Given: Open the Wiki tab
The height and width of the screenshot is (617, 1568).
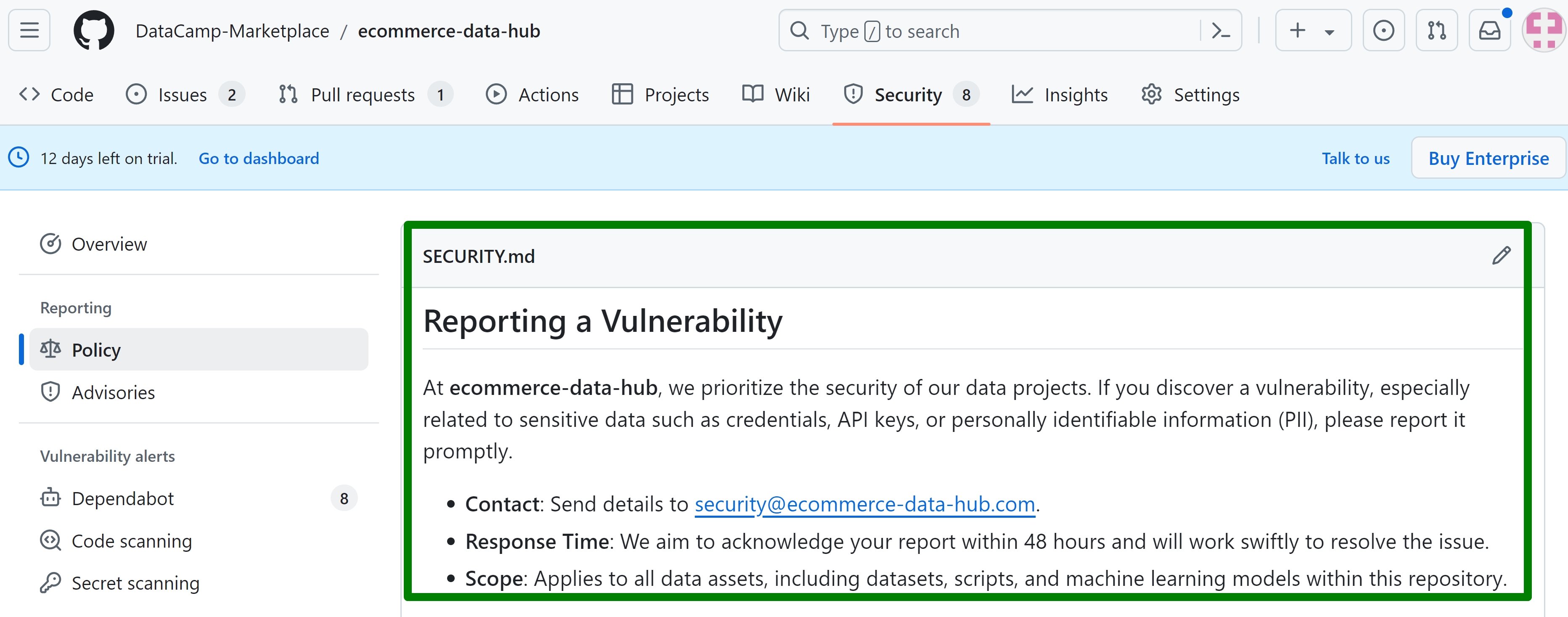Looking at the screenshot, I should click(776, 95).
